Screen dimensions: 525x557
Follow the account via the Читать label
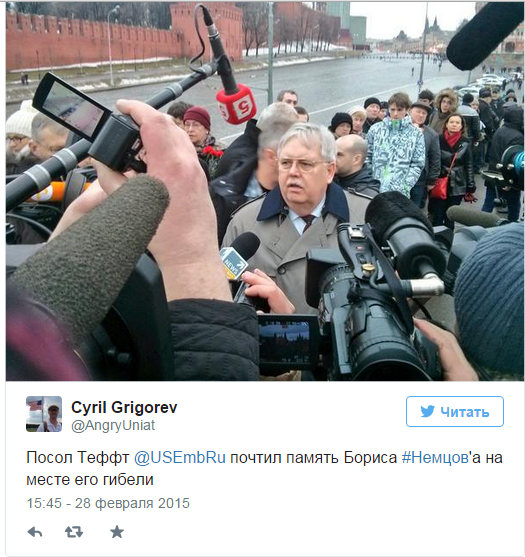465,412
